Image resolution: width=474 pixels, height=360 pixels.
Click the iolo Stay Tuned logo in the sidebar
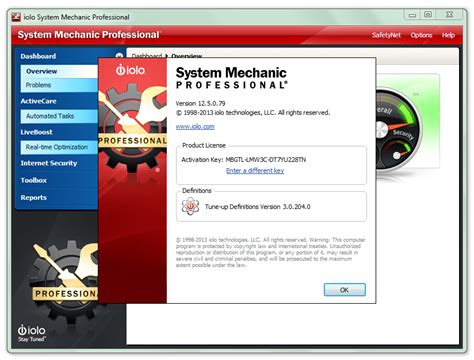pos(32,333)
